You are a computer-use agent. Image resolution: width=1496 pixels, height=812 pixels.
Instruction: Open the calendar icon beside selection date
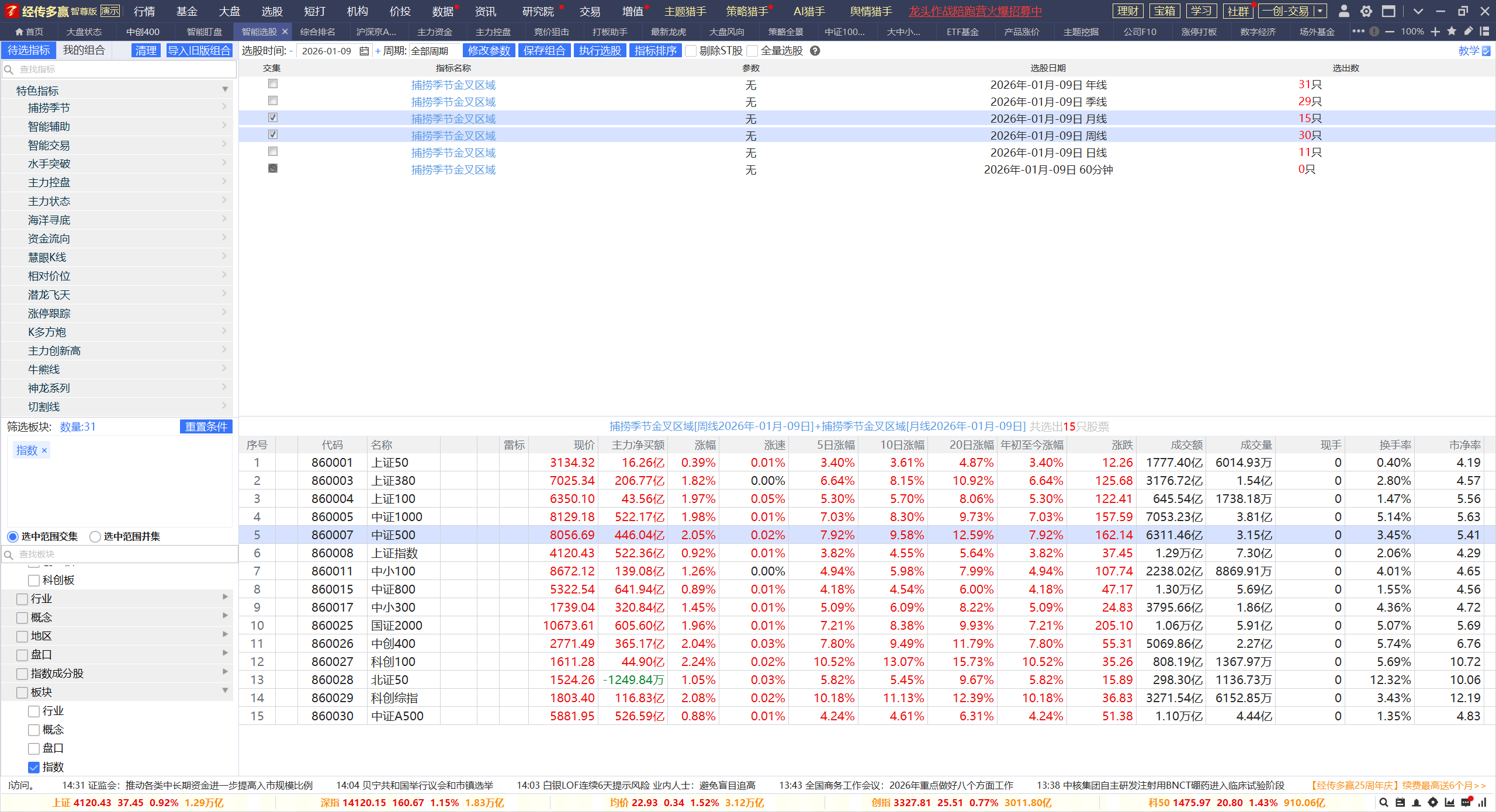pos(364,51)
